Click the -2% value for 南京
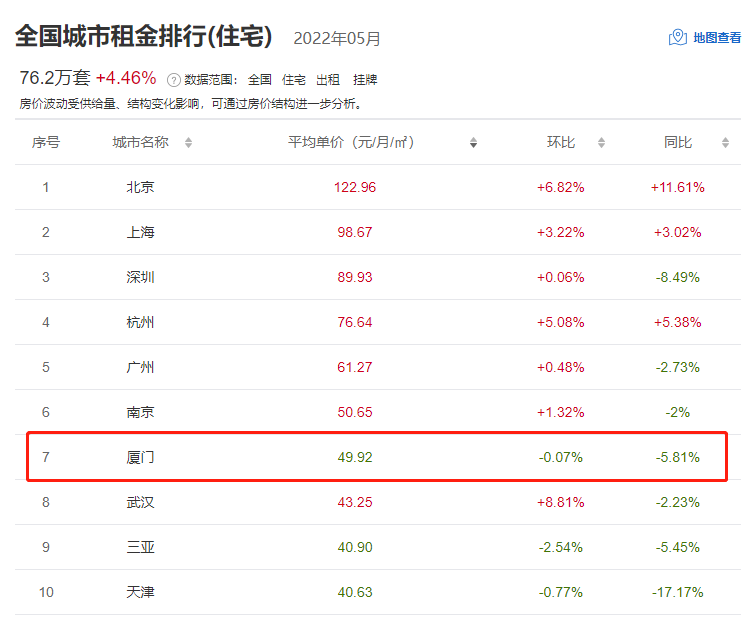 (x=678, y=412)
